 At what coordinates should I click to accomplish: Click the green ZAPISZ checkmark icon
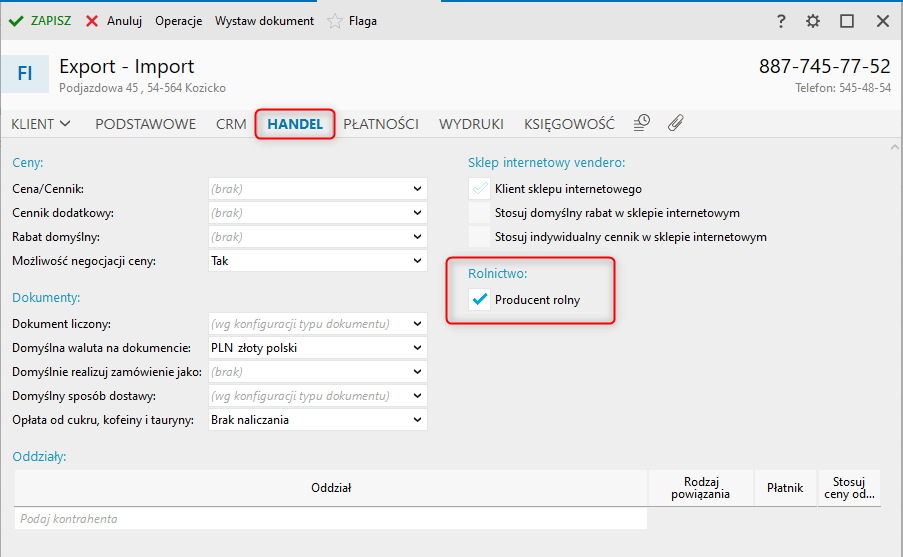pos(16,21)
